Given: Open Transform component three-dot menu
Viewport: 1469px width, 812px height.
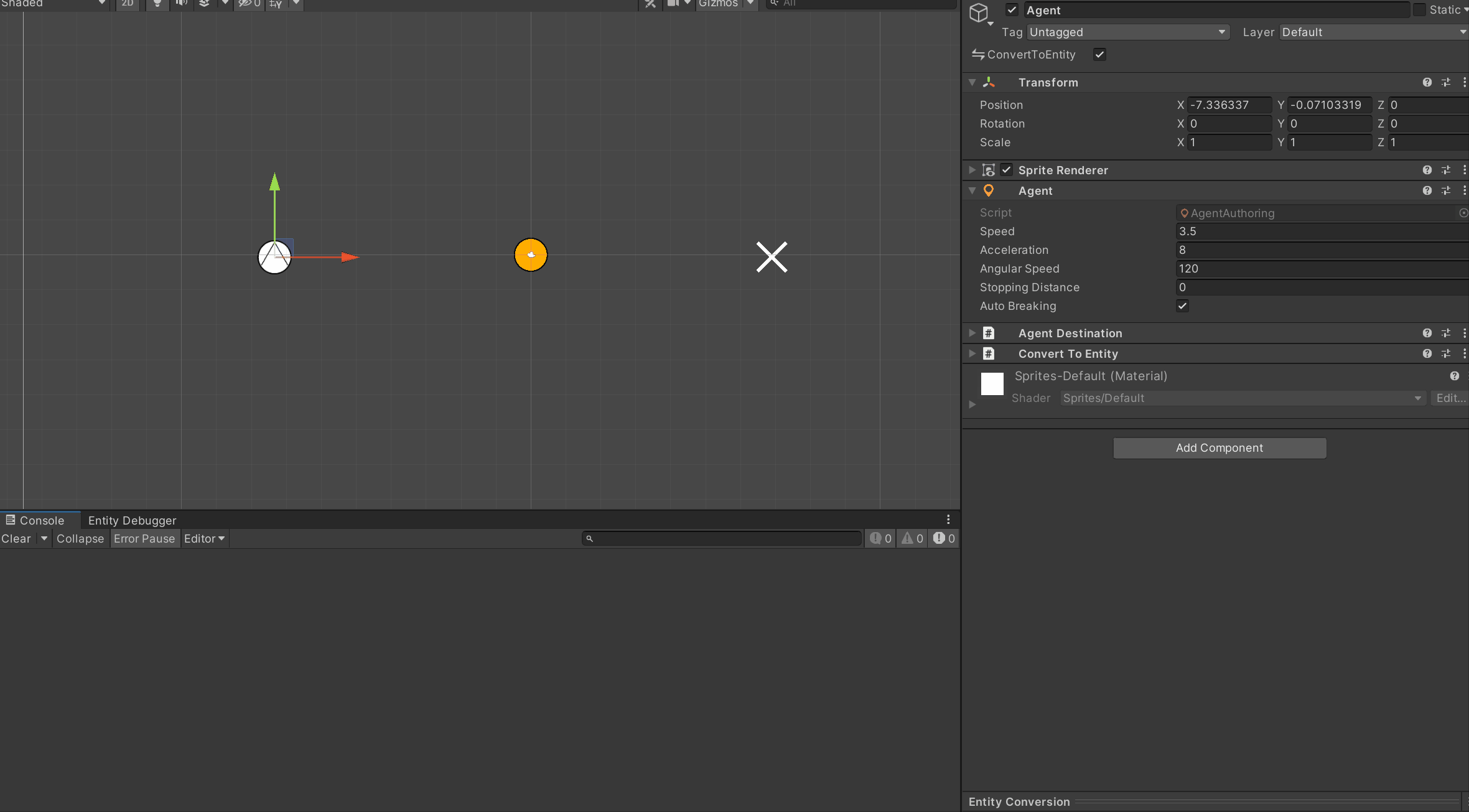Looking at the screenshot, I should [1464, 82].
